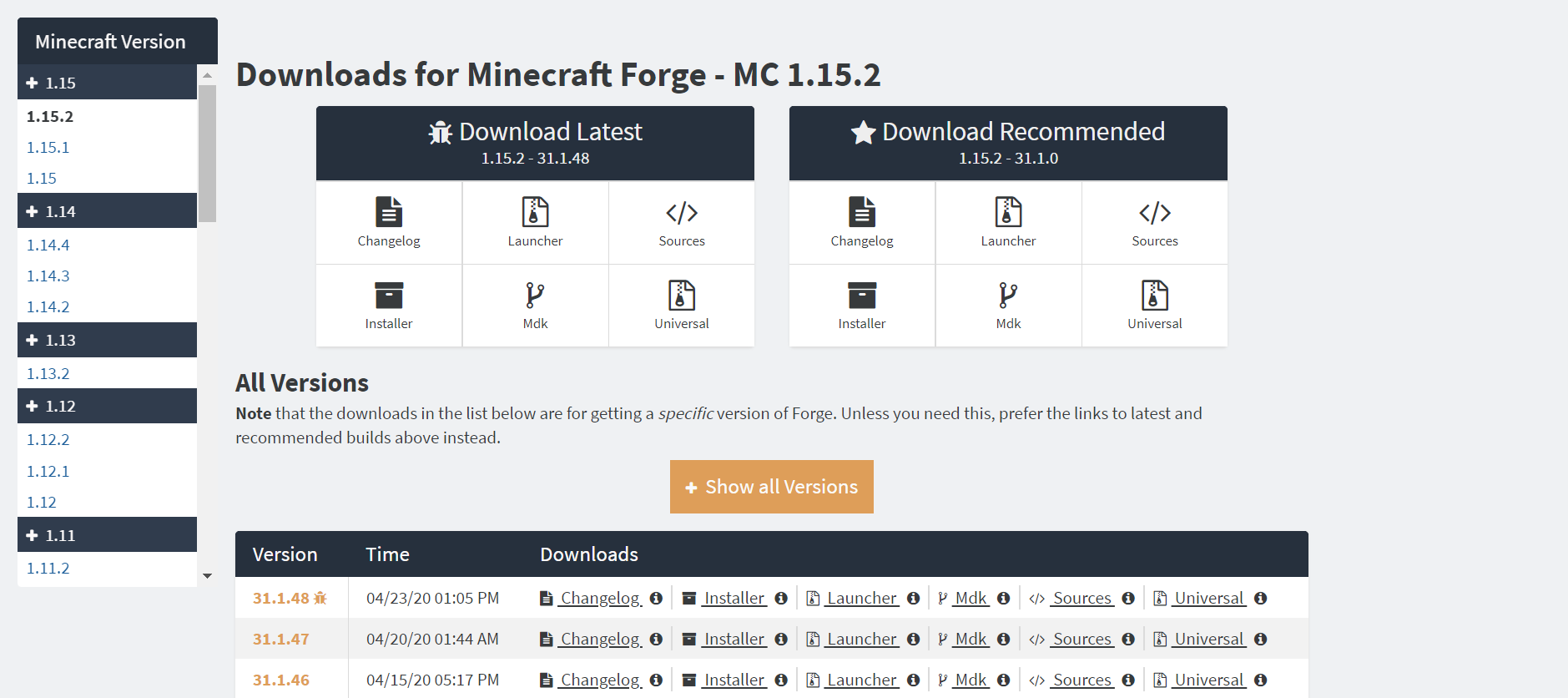
Task: Click info icon beside Installer in 31.1.48 row
Action: coord(781,598)
